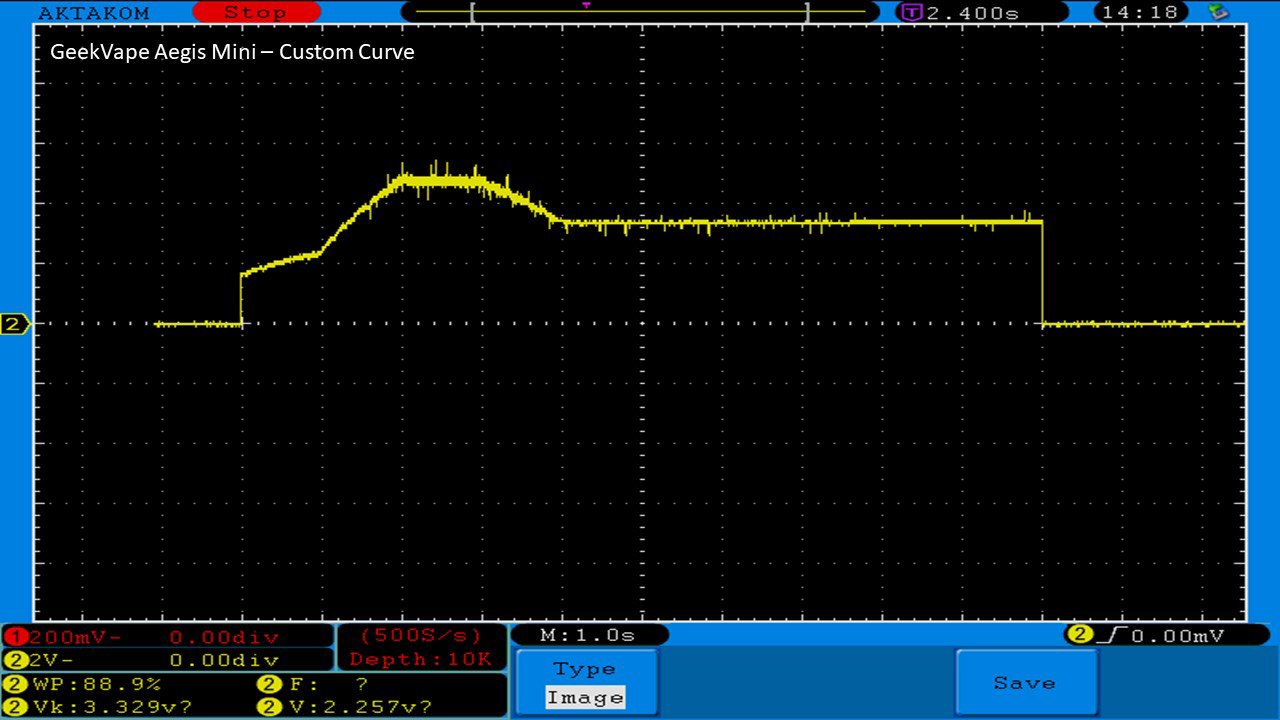1280x720 pixels.
Task: Click the purple T trigger position icon
Action: (911, 13)
